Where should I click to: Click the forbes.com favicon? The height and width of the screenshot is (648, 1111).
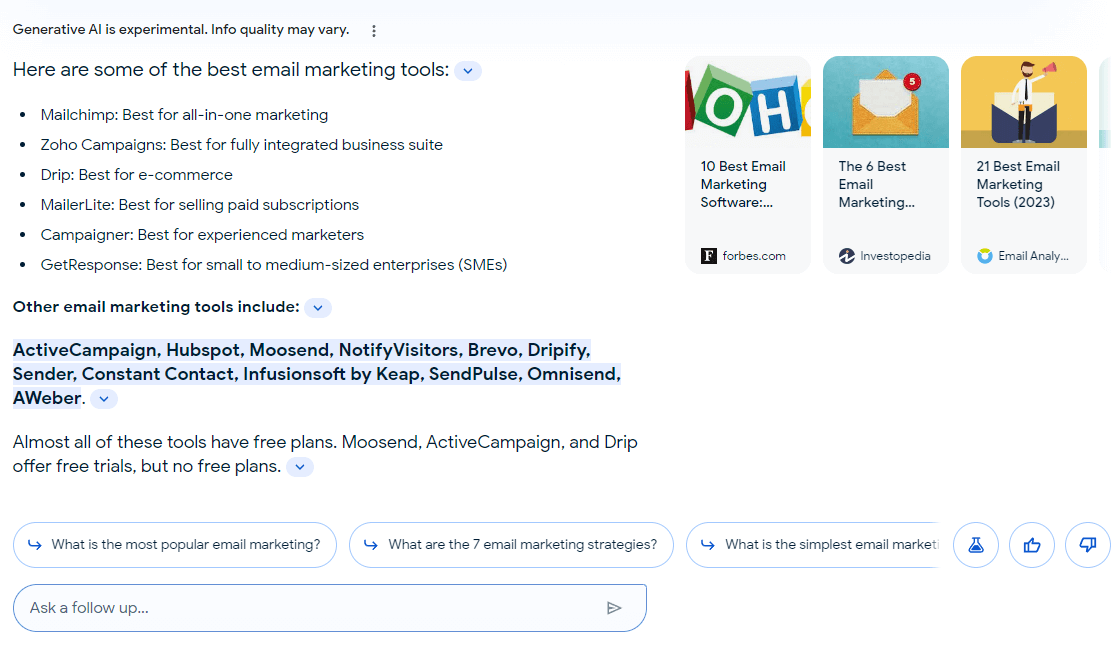(709, 256)
